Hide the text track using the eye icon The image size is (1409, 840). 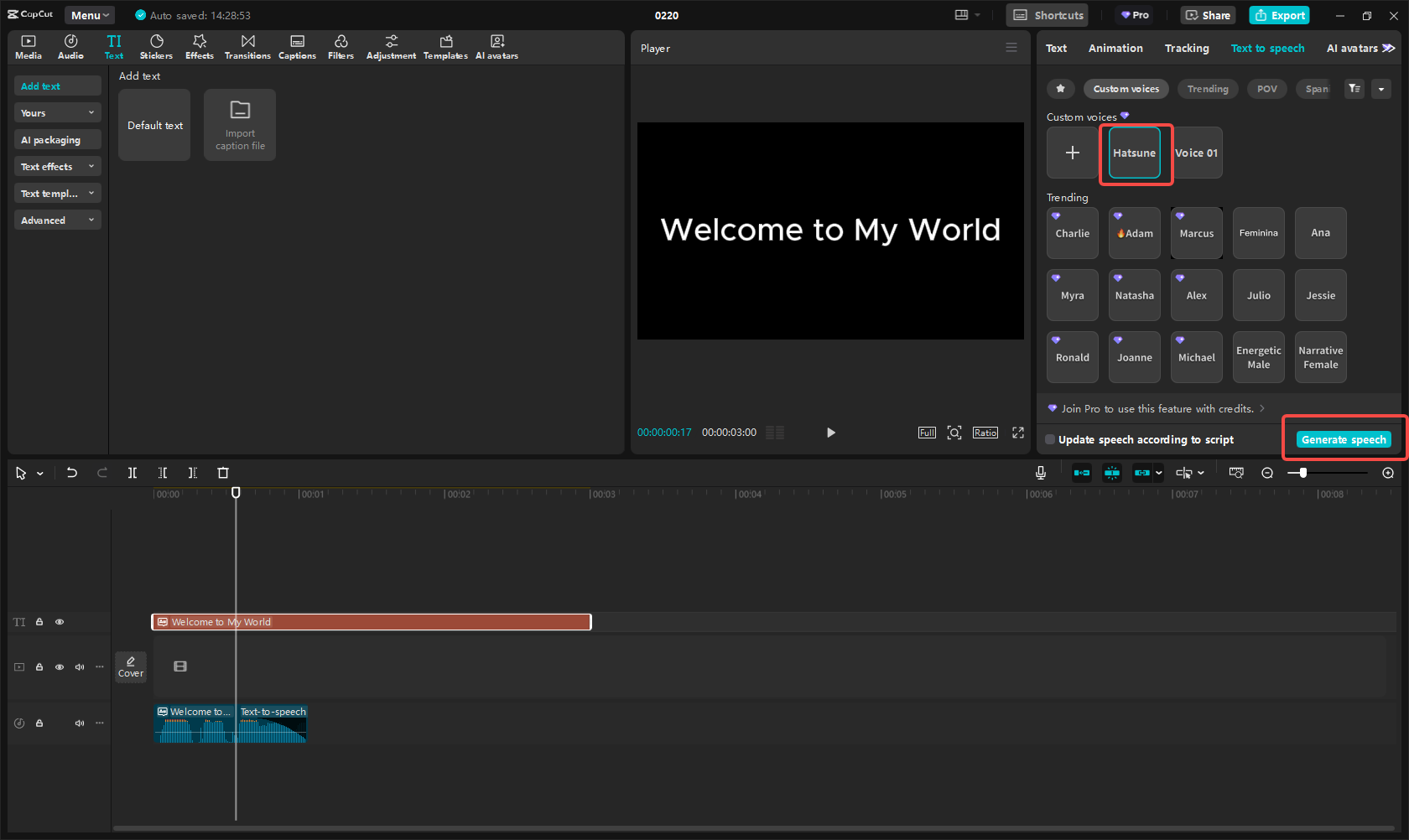point(60,622)
